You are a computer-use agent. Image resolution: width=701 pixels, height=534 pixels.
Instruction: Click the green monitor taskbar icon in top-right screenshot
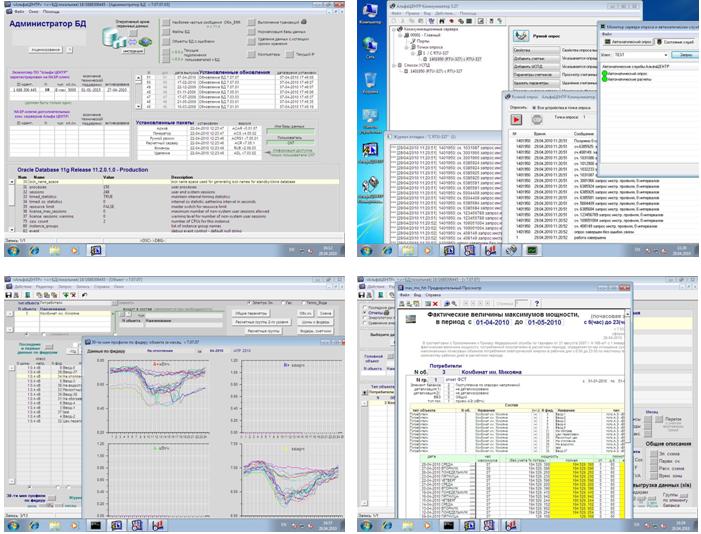532,250
